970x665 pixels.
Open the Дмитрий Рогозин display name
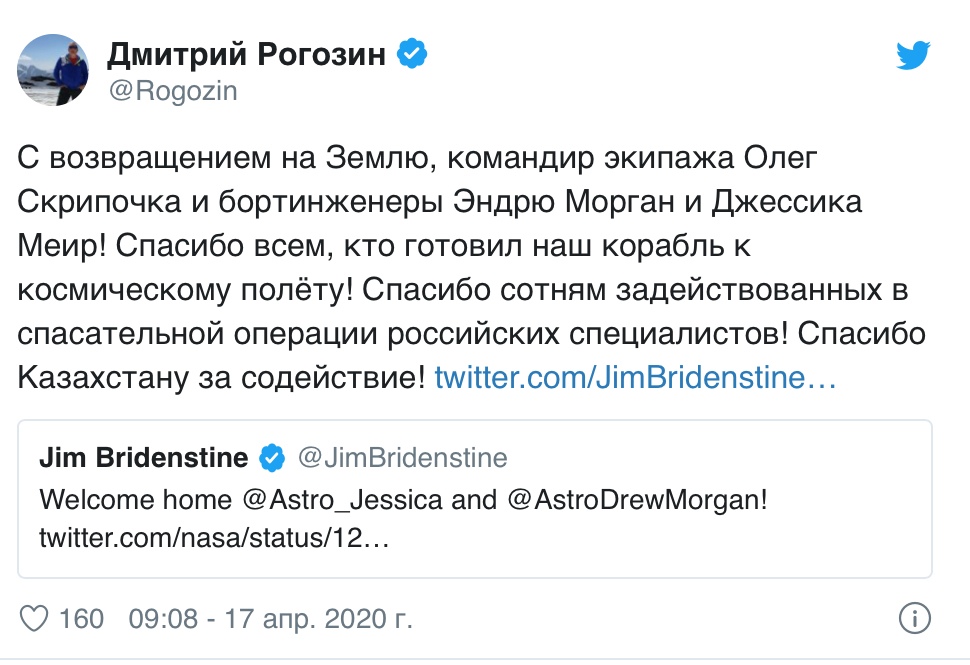coord(247,54)
